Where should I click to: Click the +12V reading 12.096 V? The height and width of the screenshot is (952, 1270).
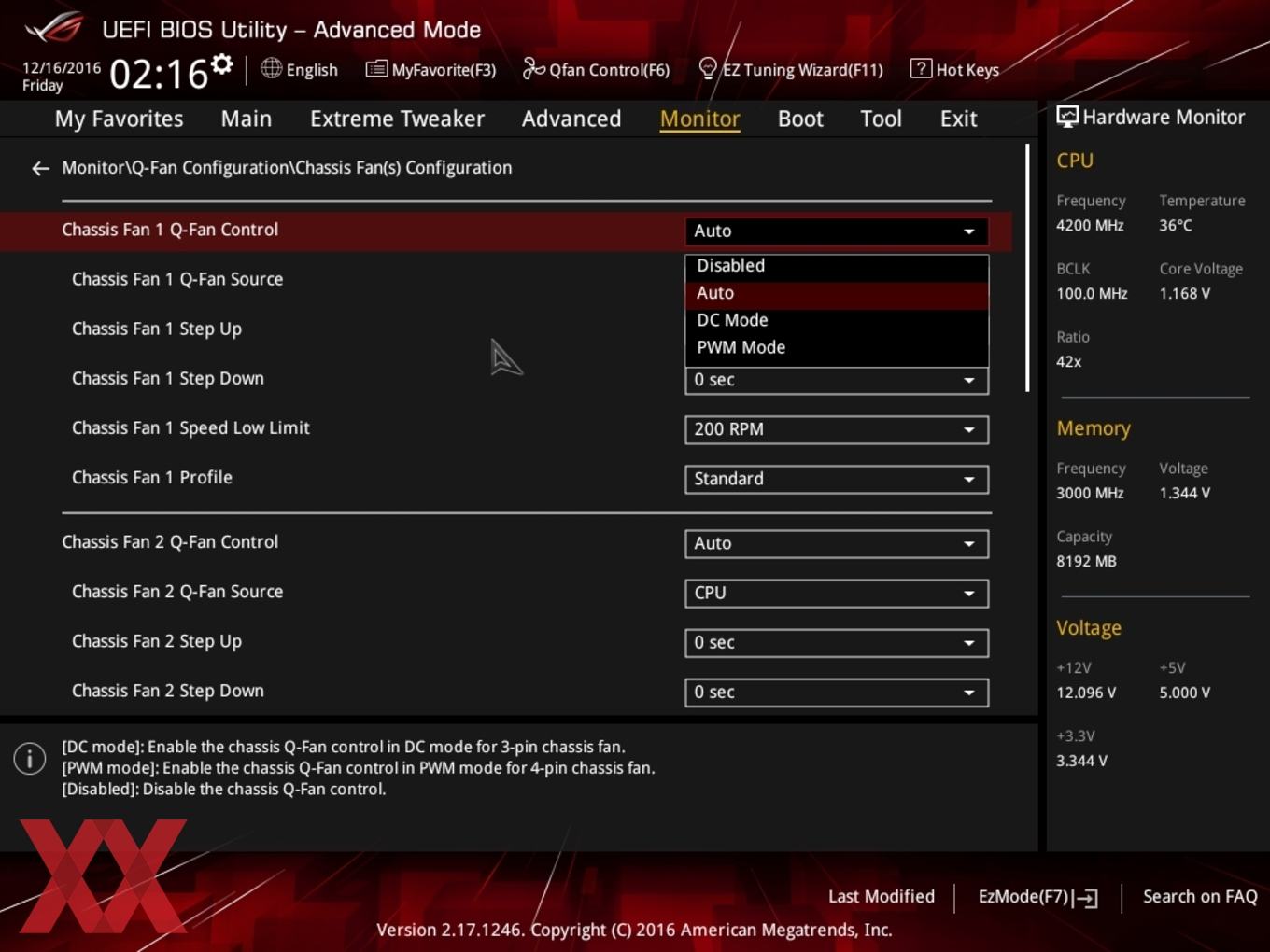point(1085,693)
